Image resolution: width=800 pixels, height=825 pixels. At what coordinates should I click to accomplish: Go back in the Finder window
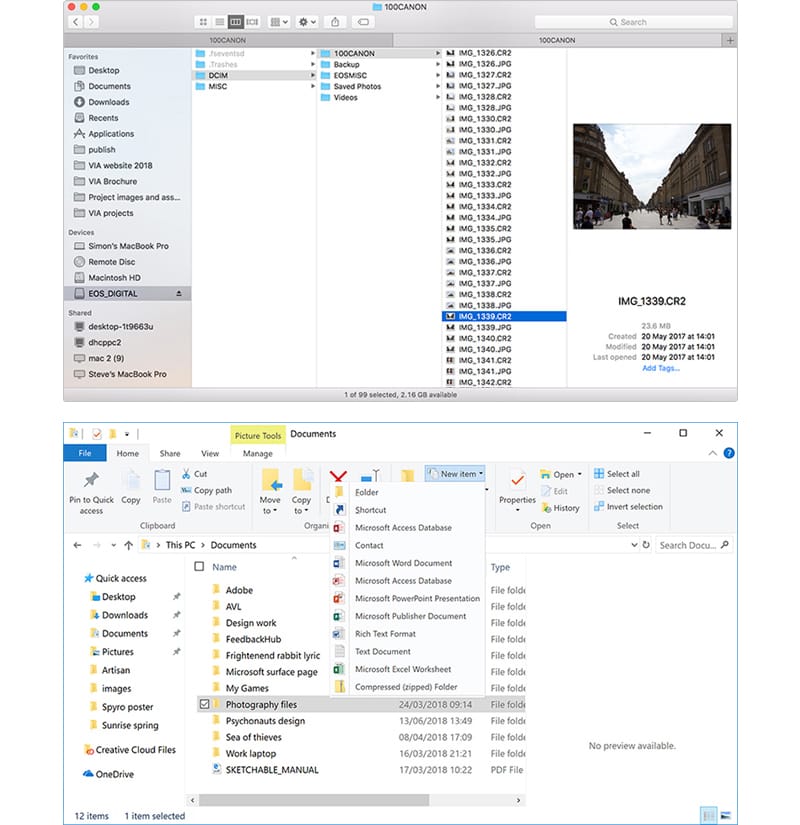[x=76, y=22]
